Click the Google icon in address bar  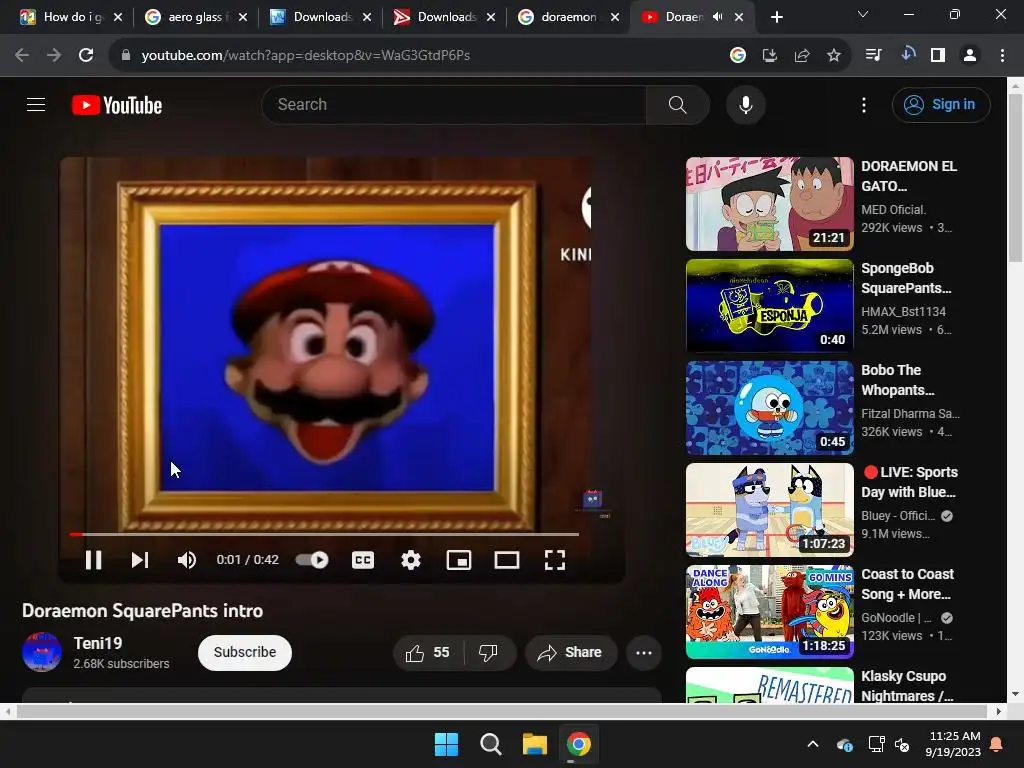pos(737,55)
